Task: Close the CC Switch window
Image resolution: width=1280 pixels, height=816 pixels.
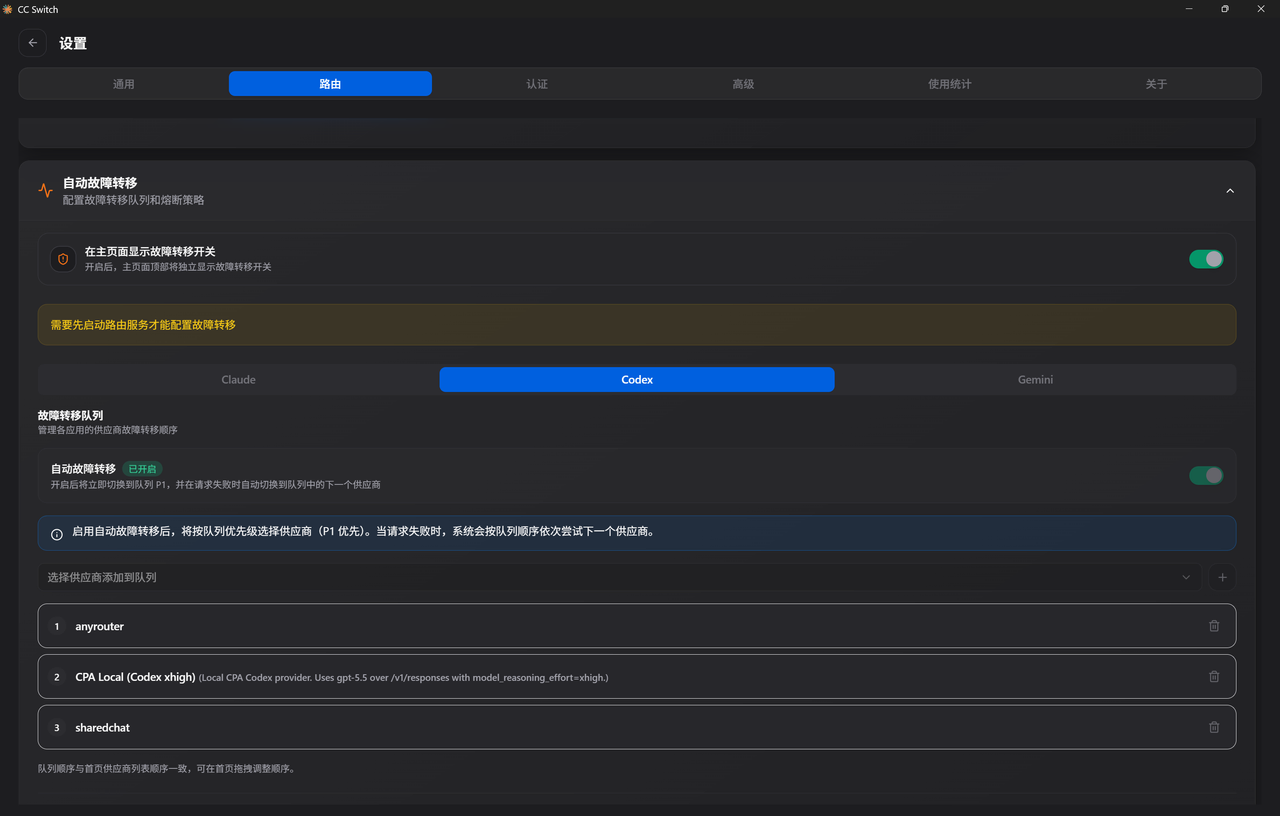Action: 1261,9
